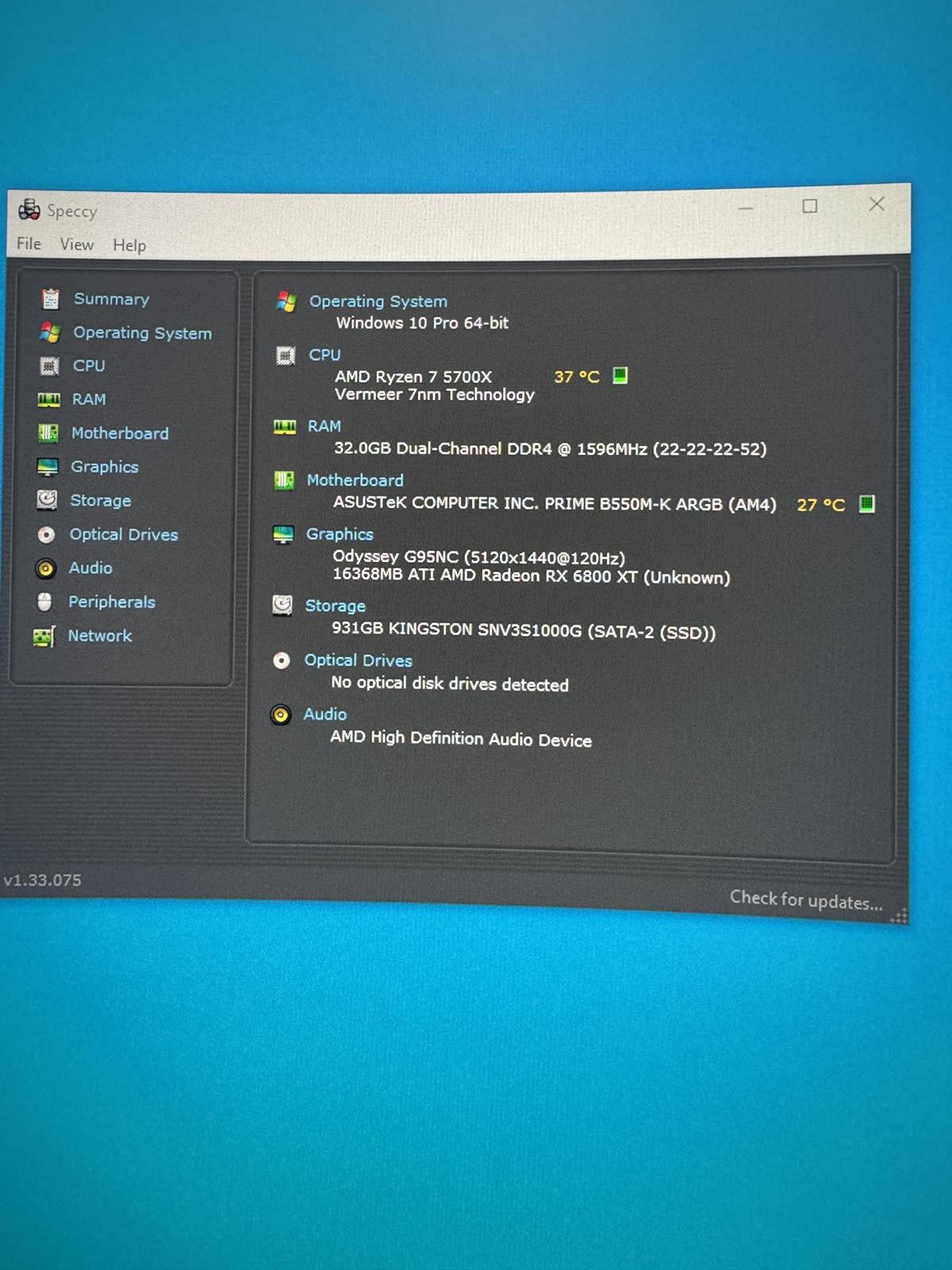Click the 27 °C motherboard temperature value
This screenshot has height=1270, width=952.
tap(821, 505)
